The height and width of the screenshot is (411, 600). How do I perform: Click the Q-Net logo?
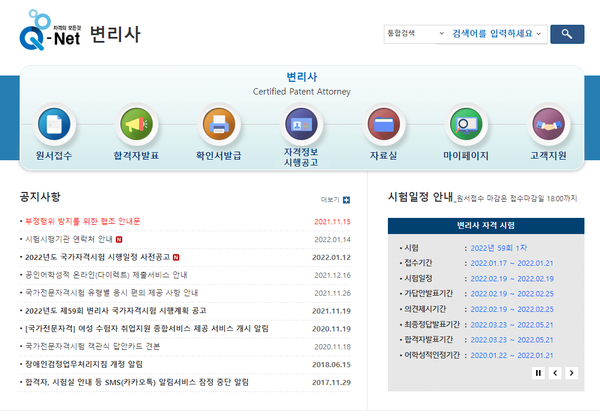coord(50,30)
